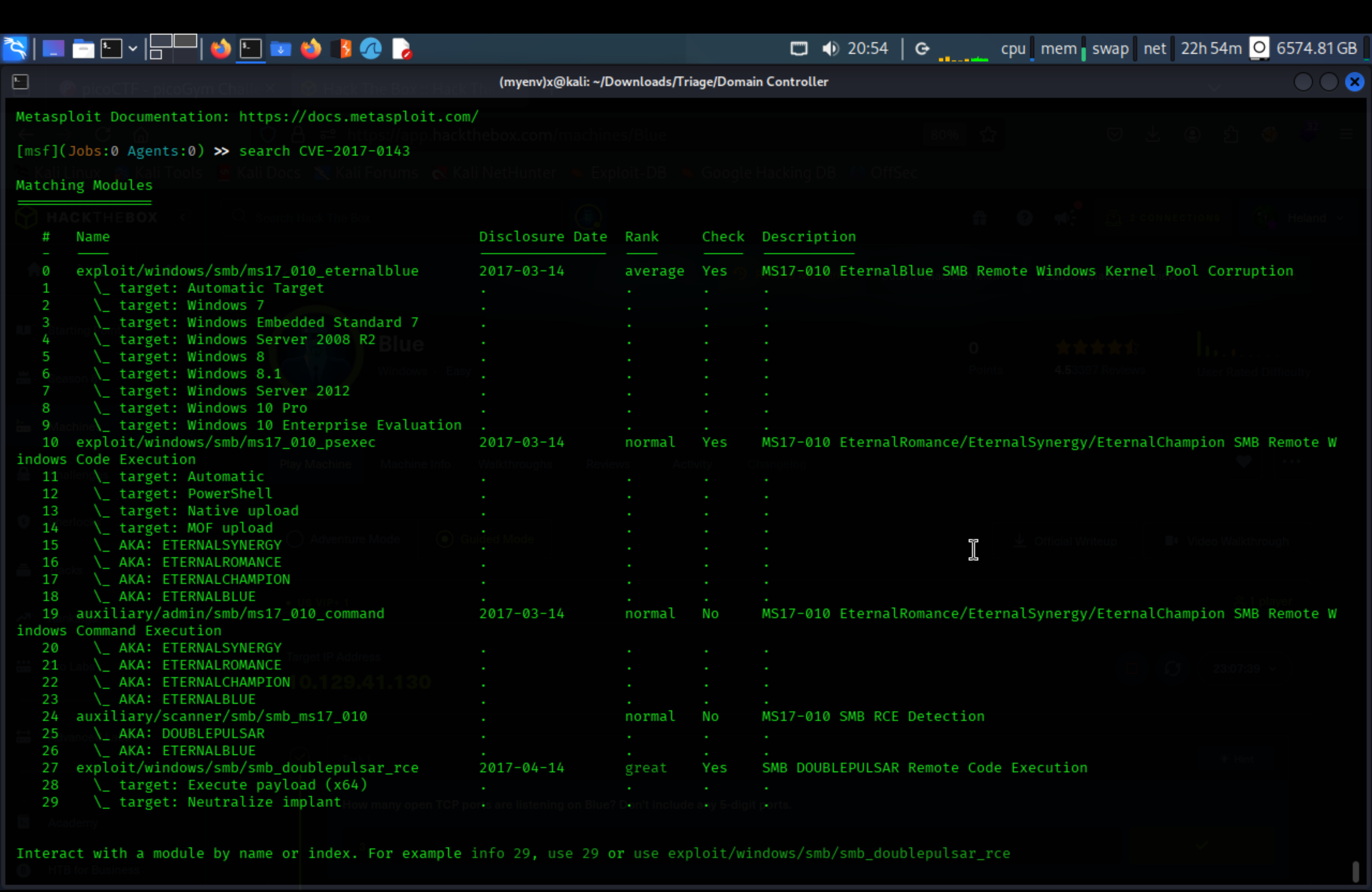Screen dimensions: 1372x892
Task: Click the Disclosure Date column header
Action: 543,236
